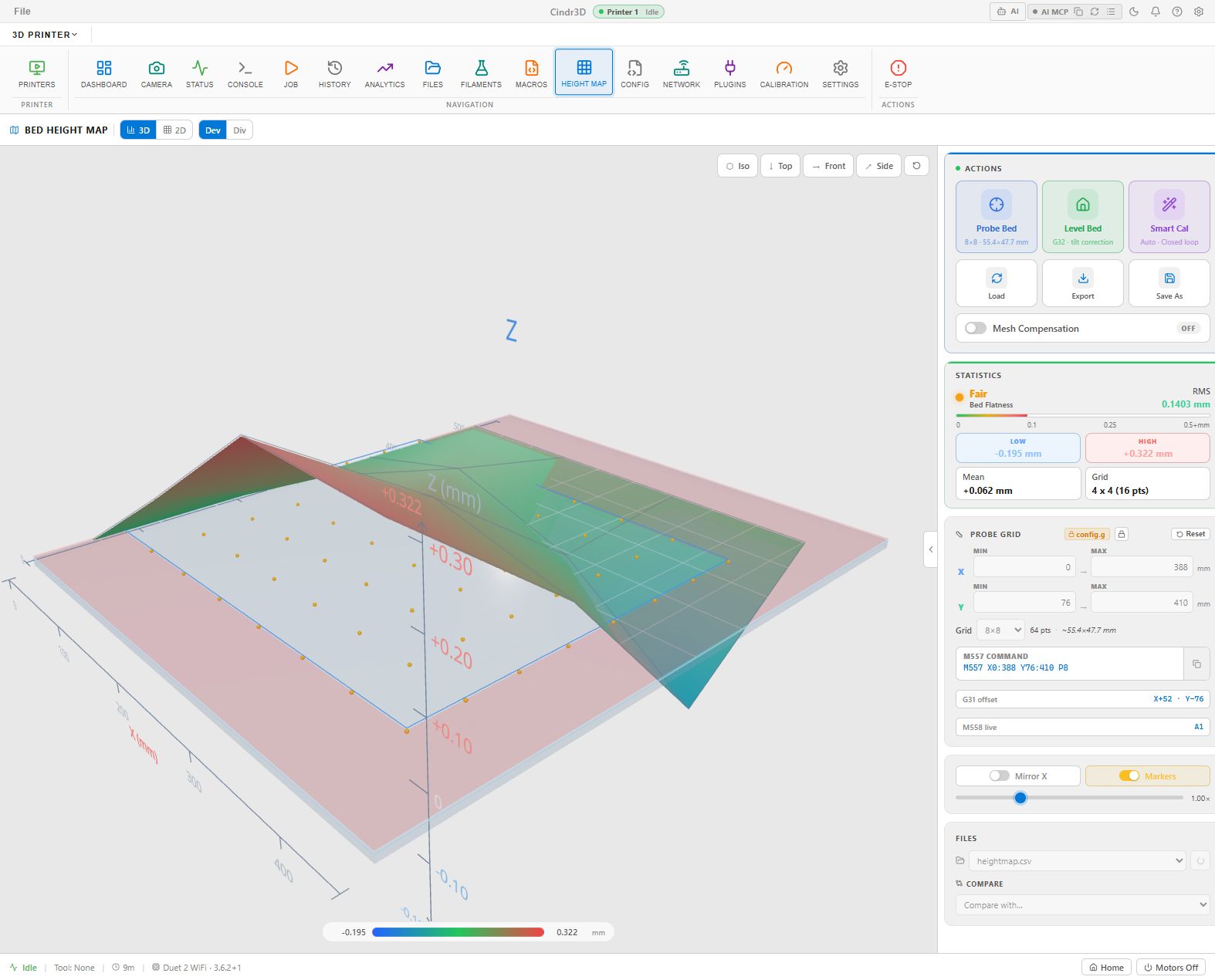
Task: Open the Settings page in navigation ribbon
Action: (841, 74)
